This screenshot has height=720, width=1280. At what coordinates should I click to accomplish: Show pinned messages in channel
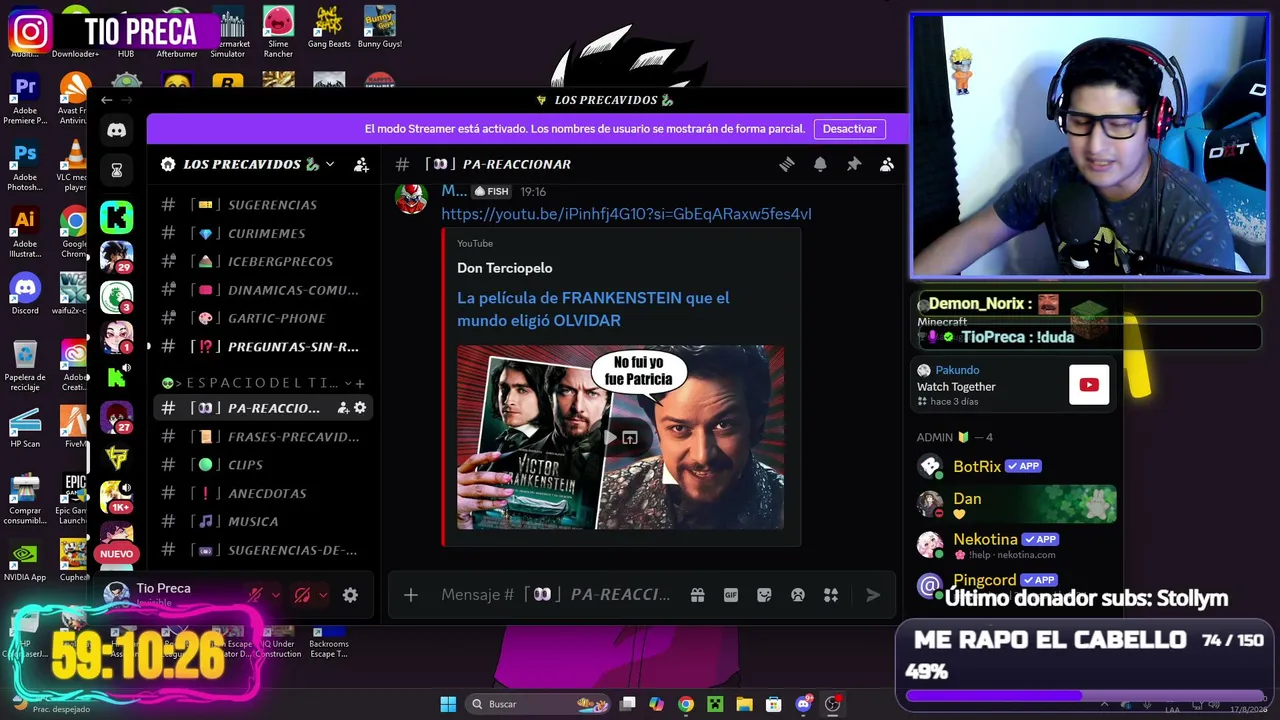pos(853,164)
